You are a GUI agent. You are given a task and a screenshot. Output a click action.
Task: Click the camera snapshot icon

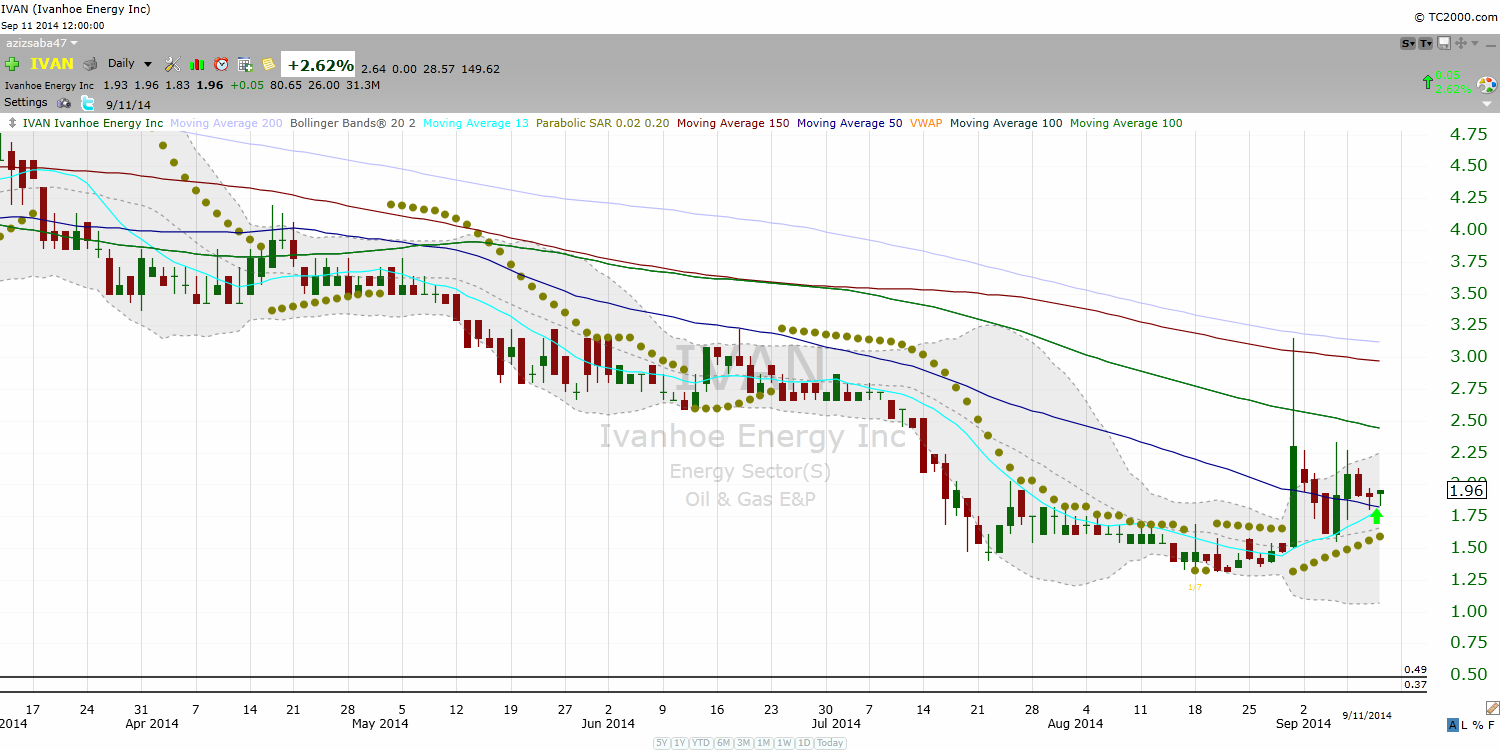pos(64,103)
